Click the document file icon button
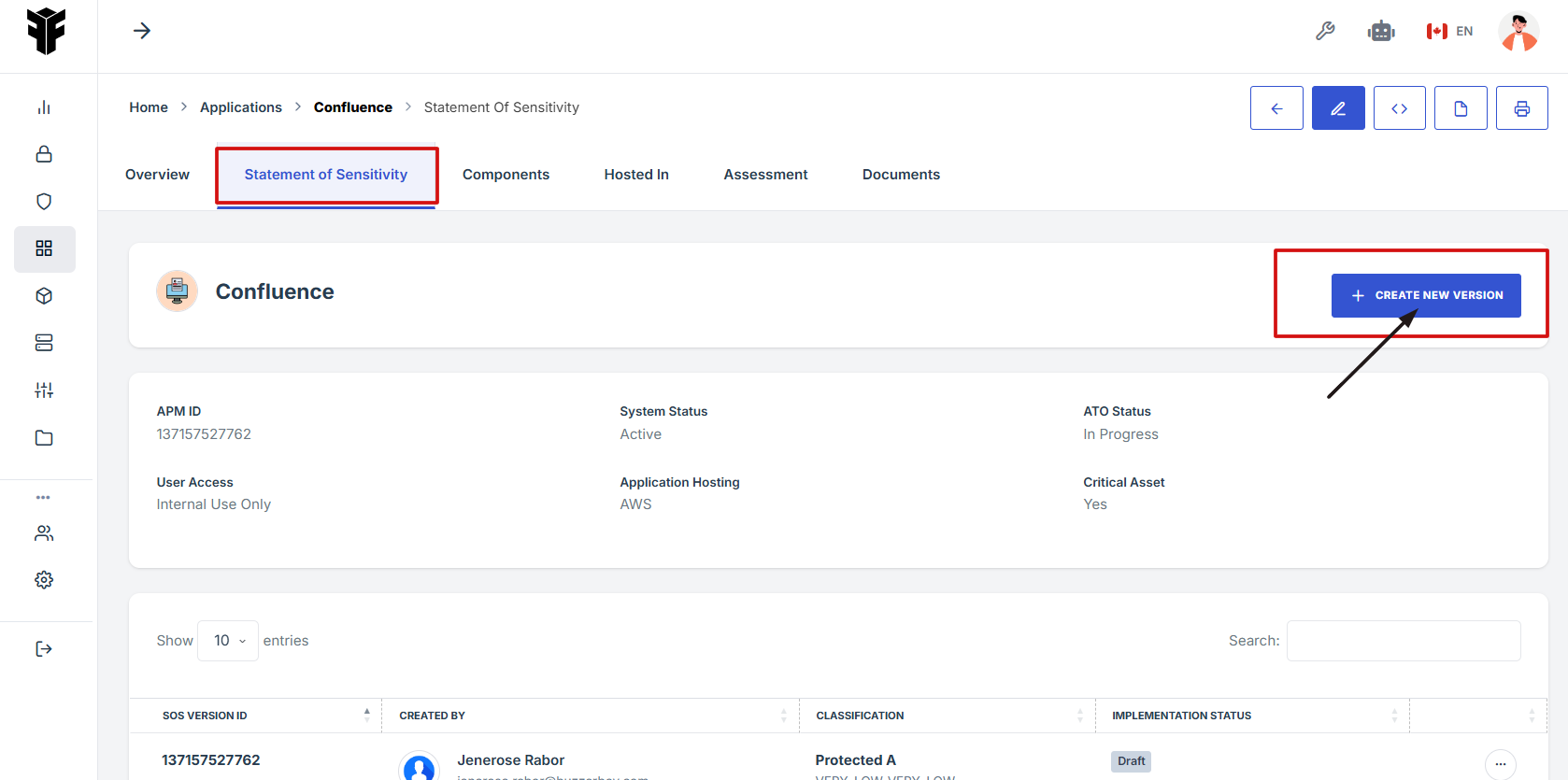1568x780 pixels. [1461, 108]
